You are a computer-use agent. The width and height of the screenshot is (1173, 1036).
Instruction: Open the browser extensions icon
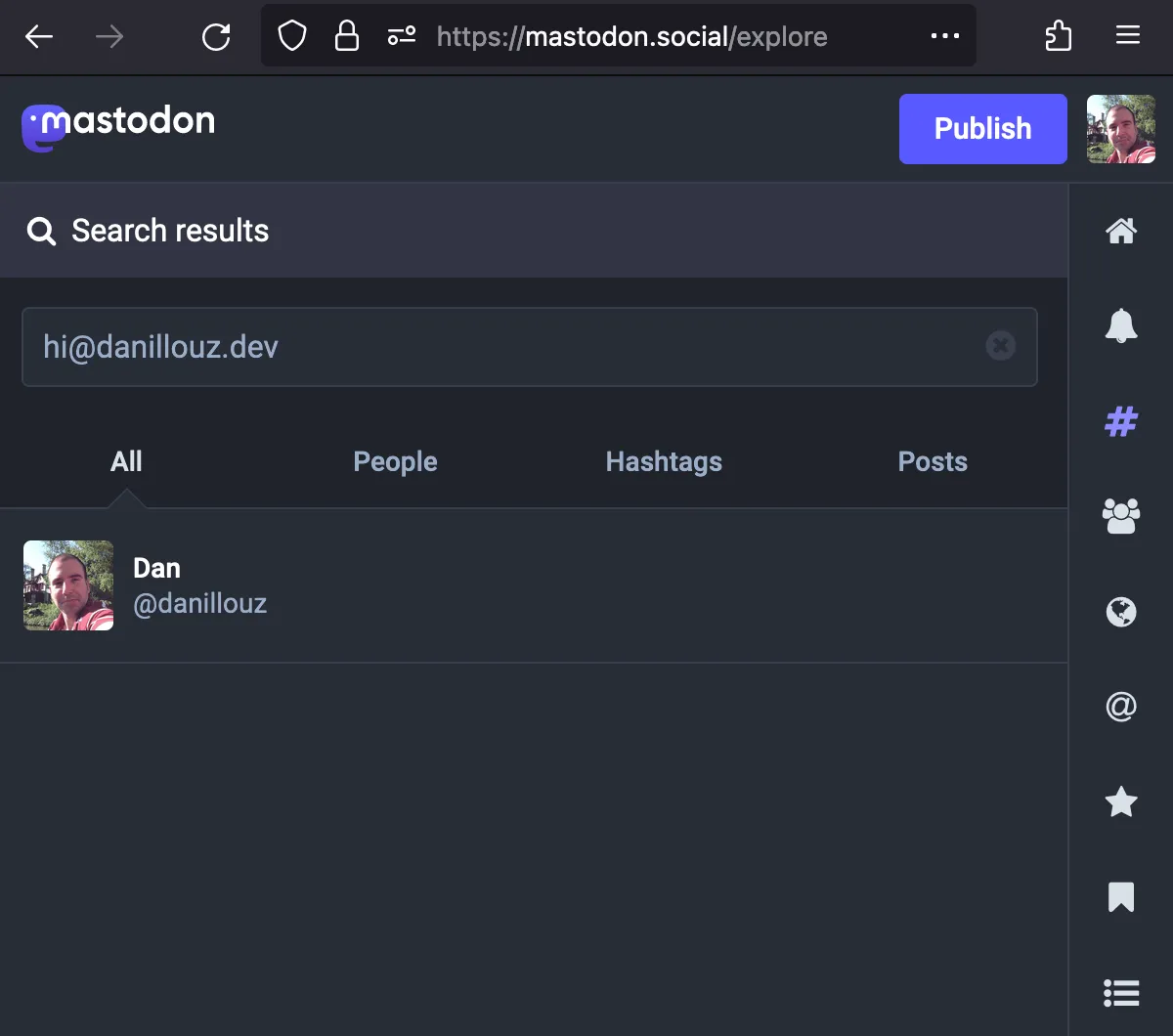pos(1059,37)
